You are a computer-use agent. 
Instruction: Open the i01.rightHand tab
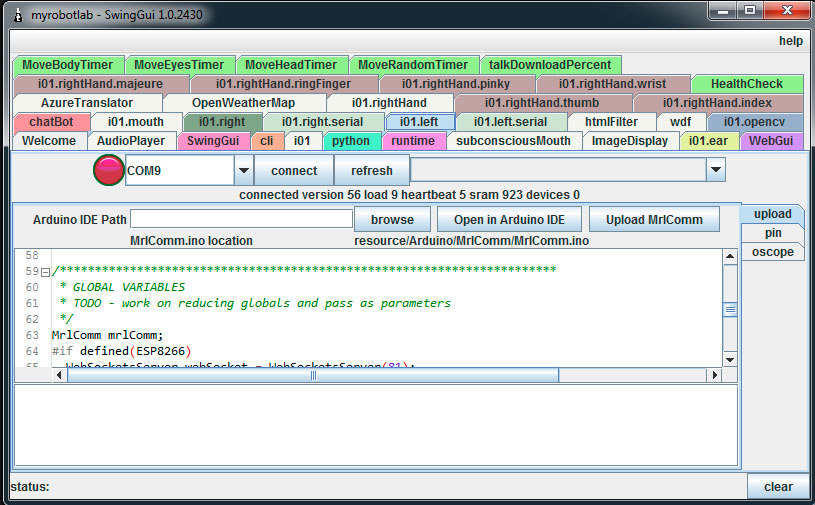point(389,103)
